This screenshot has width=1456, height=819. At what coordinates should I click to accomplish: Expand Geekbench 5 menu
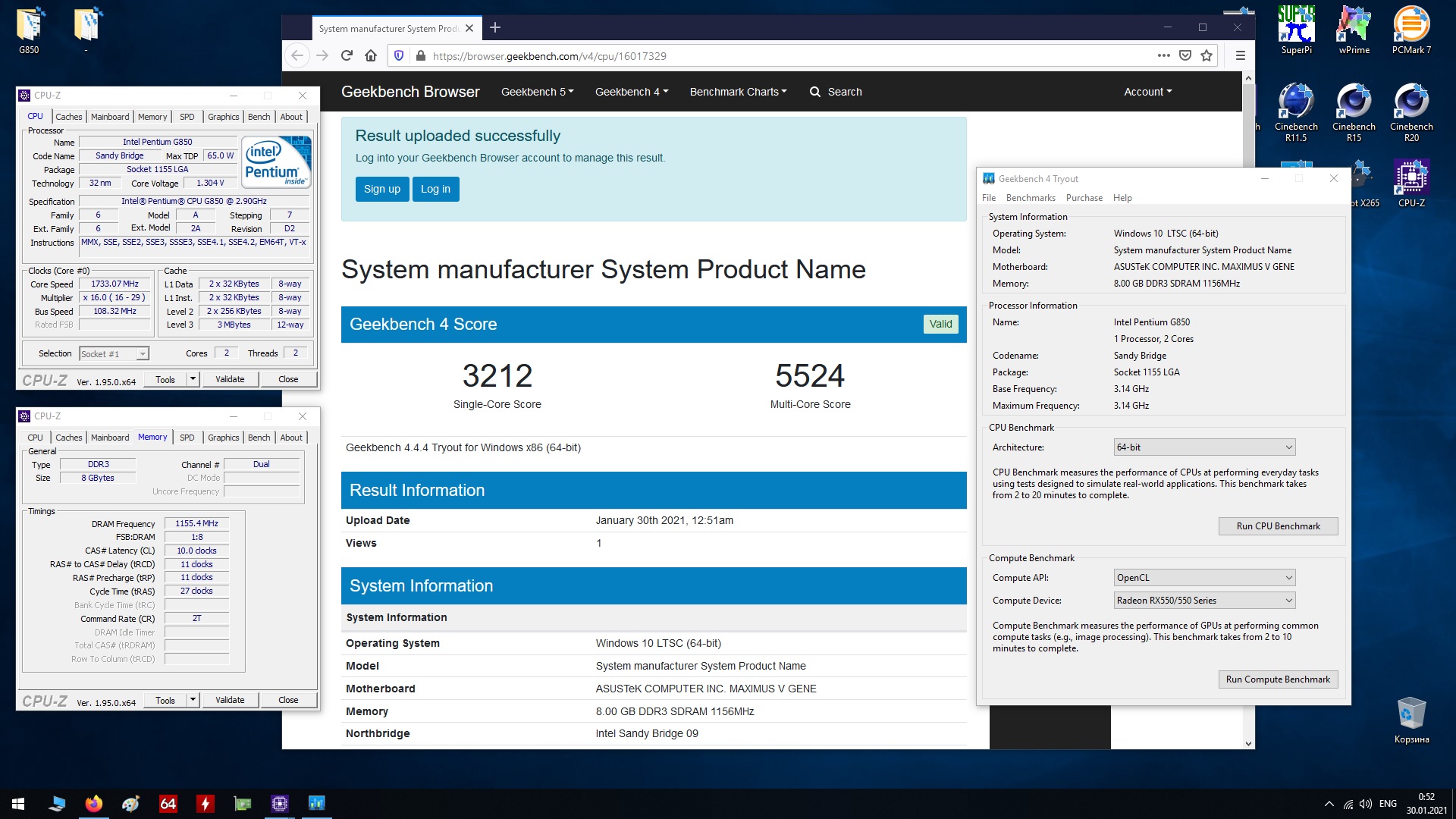tap(537, 92)
